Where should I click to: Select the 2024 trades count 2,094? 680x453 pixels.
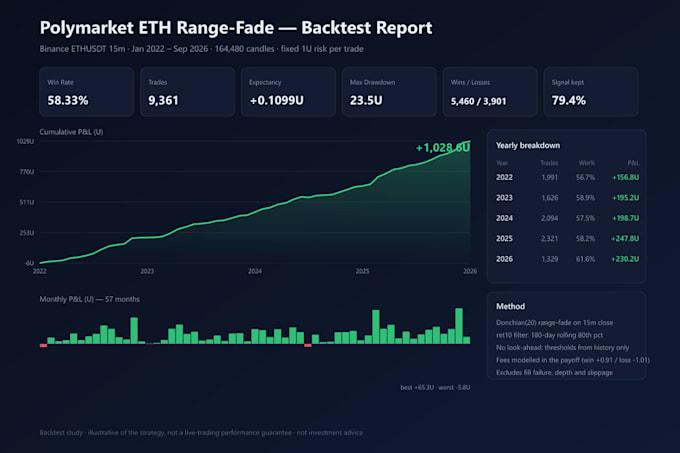tap(549, 218)
